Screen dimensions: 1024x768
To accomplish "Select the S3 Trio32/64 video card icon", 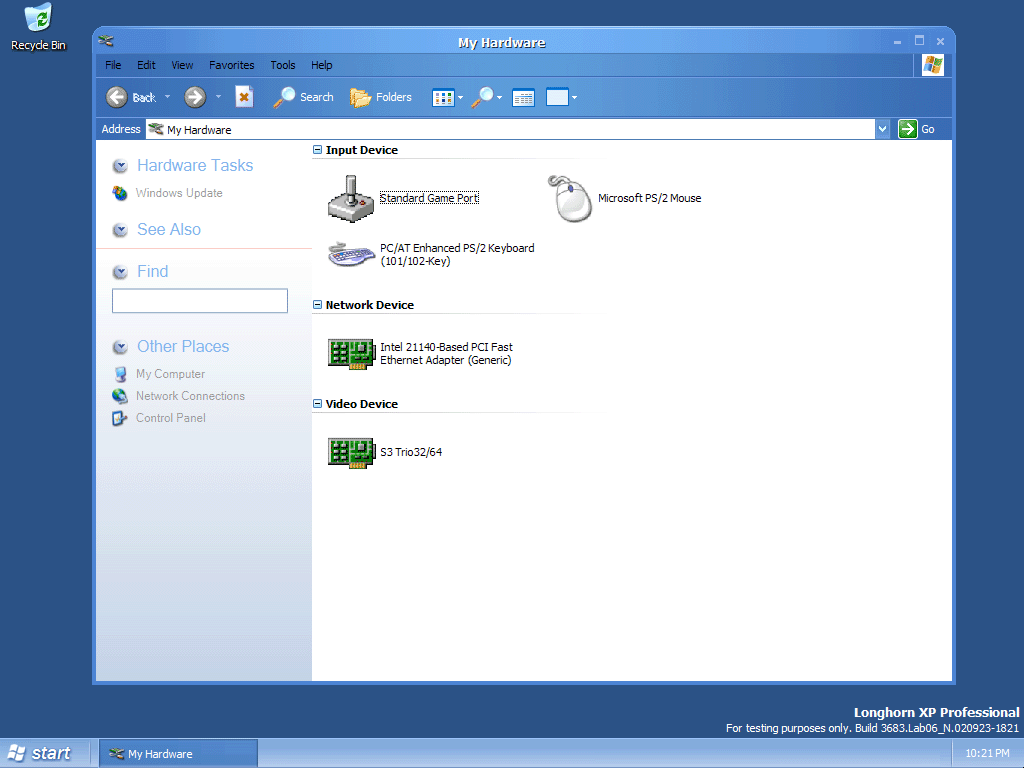I will coord(351,452).
